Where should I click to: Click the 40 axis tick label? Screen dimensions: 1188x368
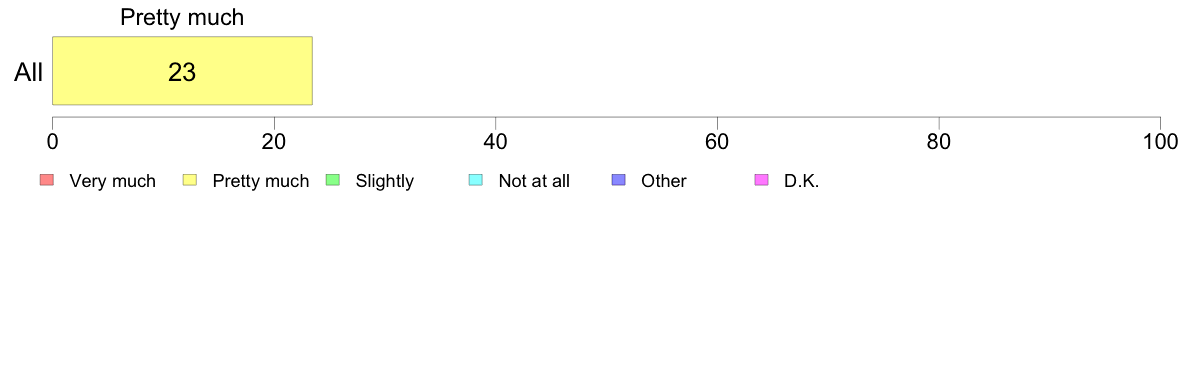click(x=496, y=142)
